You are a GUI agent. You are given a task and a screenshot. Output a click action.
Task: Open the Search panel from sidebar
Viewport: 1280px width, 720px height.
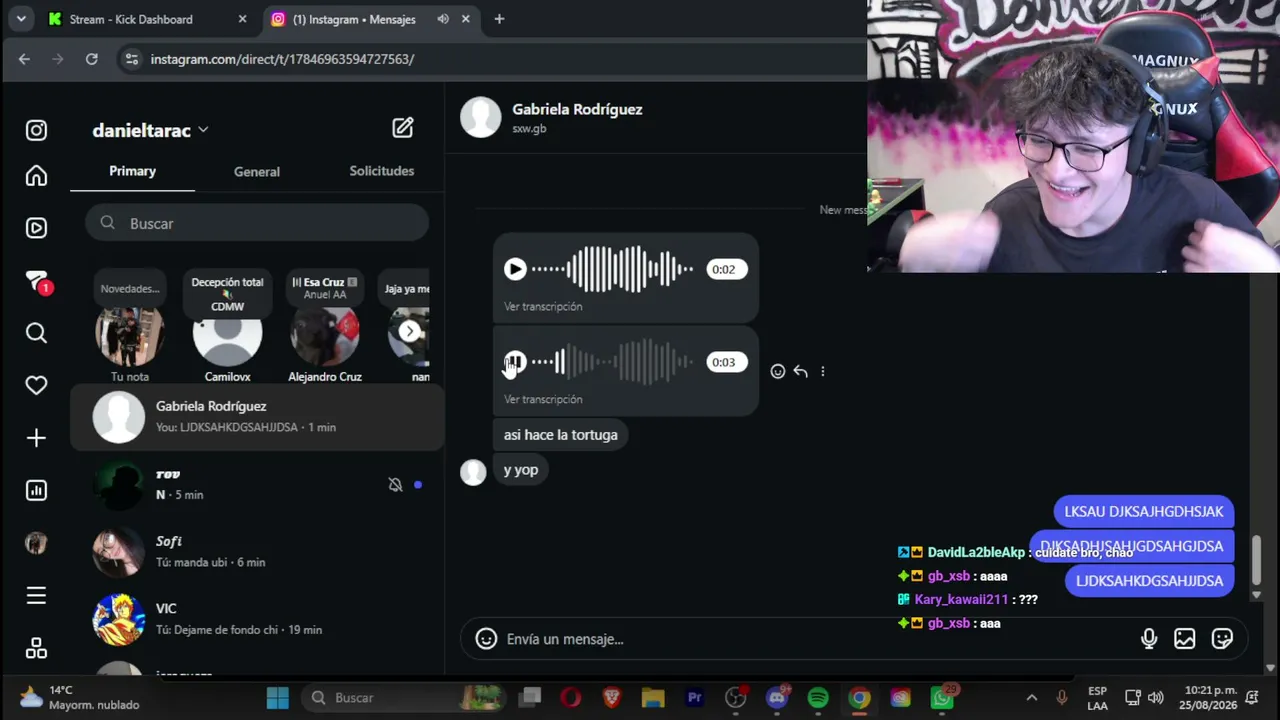(36, 333)
